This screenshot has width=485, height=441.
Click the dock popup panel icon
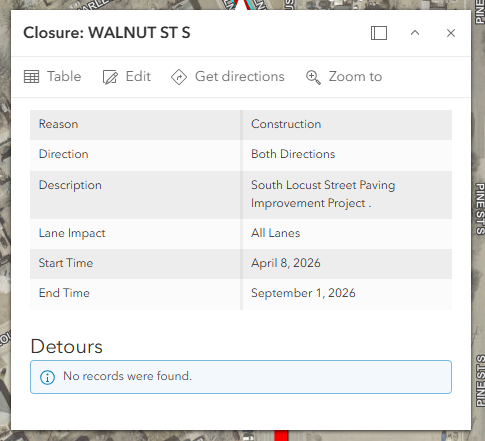click(x=379, y=33)
